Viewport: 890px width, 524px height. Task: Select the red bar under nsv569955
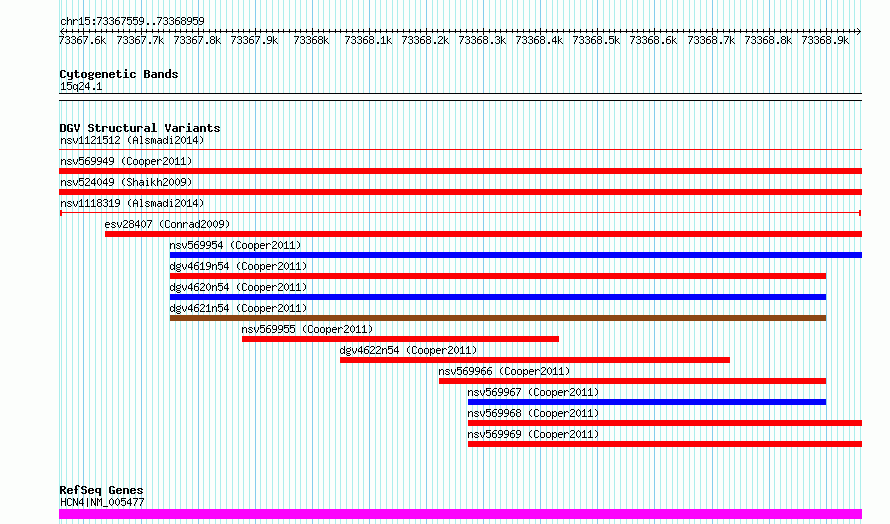coord(400,339)
